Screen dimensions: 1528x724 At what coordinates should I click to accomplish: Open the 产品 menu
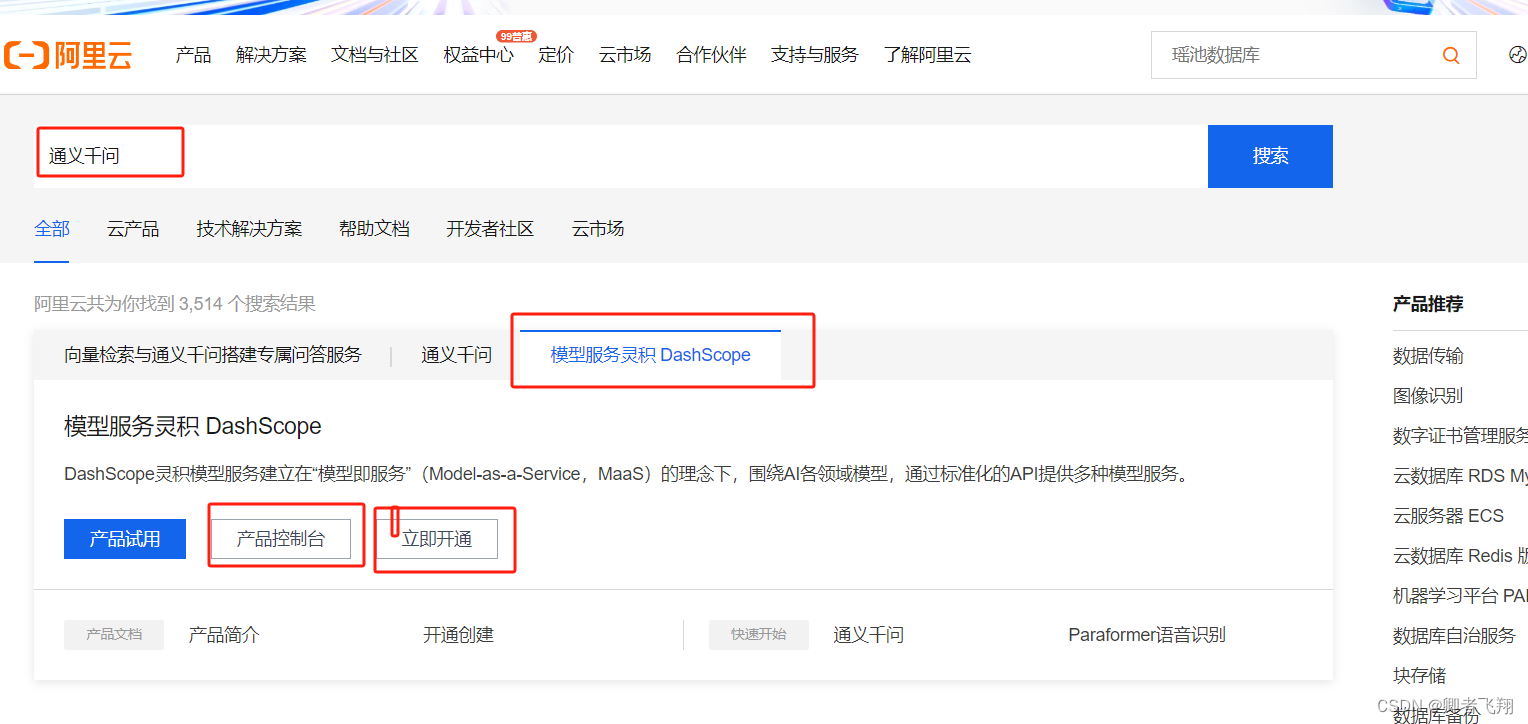pyautogui.click(x=193, y=55)
